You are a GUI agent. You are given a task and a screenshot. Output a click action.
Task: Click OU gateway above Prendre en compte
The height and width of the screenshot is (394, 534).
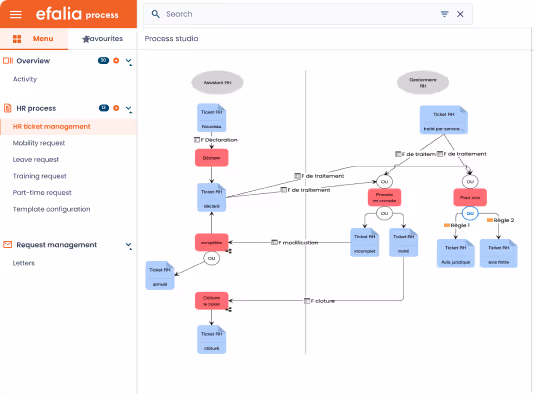pos(384,182)
